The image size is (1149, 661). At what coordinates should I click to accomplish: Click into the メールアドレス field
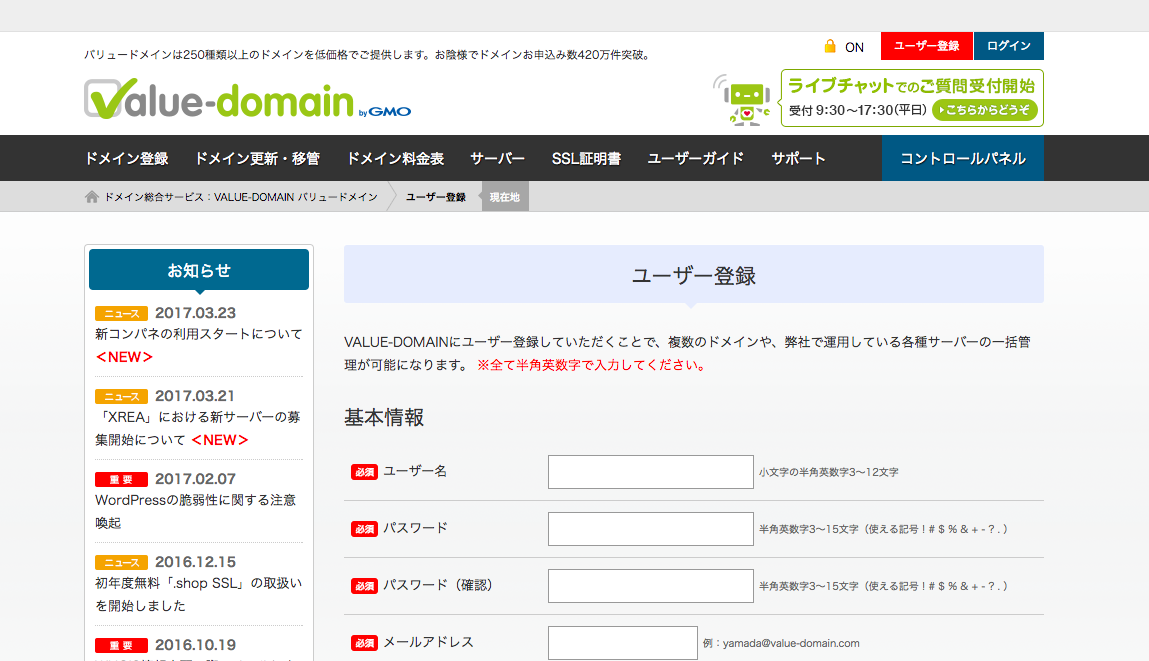(x=623, y=643)
